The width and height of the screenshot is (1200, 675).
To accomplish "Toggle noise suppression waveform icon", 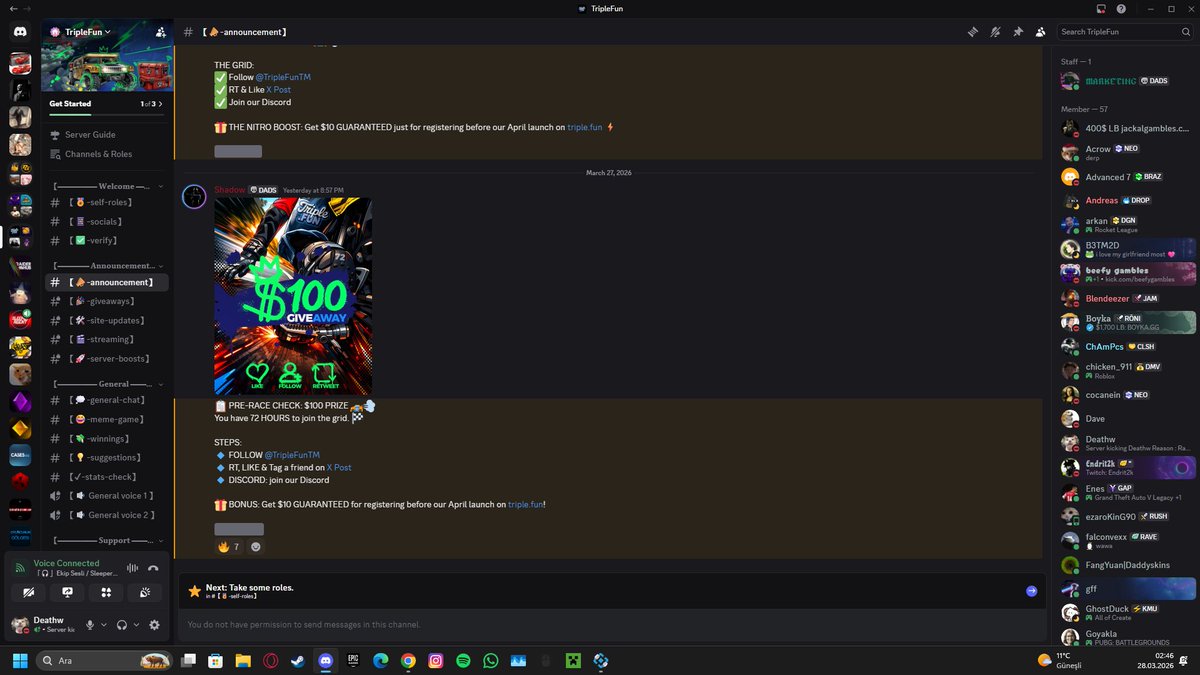I will point(132,568).
